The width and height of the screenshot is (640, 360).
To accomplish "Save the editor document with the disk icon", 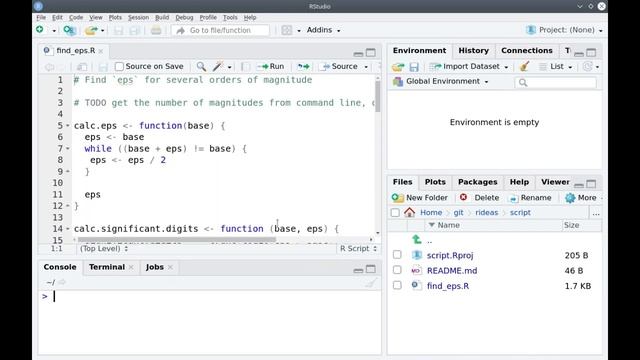I will [103, 67].
